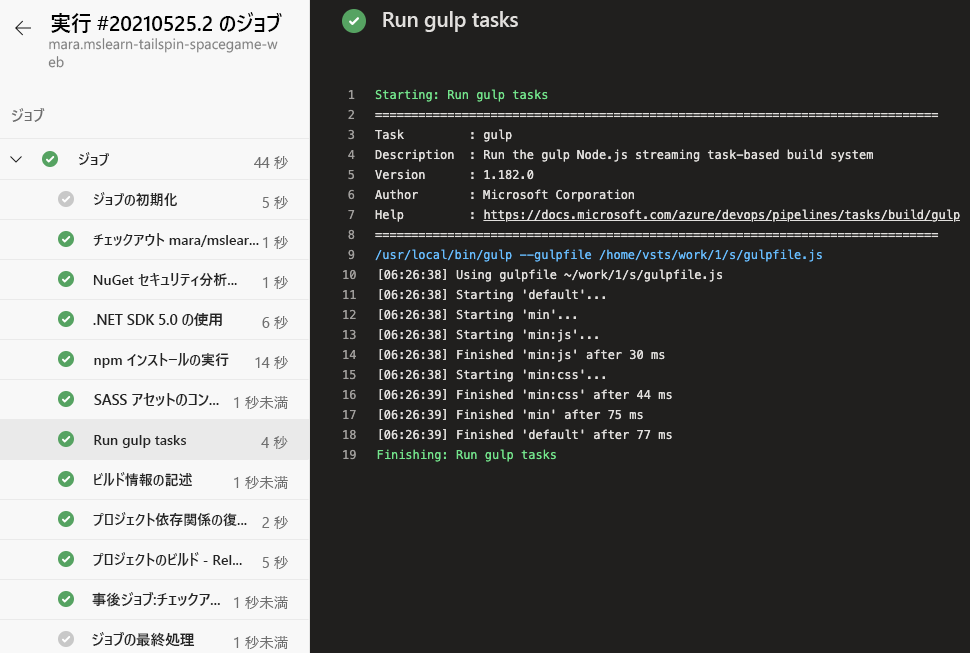Click the ジョブ section heading
The image size is (970, 653).
pyautogui.click(x=27, y=115)
